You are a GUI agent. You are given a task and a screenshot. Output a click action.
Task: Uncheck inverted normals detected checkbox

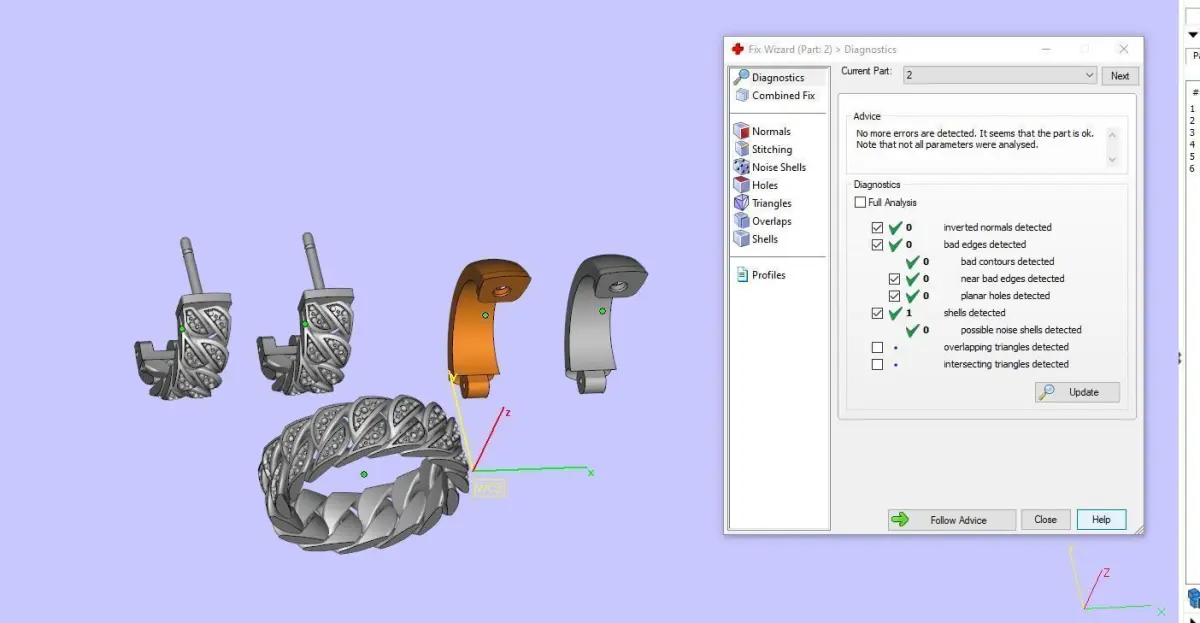click(x=877, y=228)
